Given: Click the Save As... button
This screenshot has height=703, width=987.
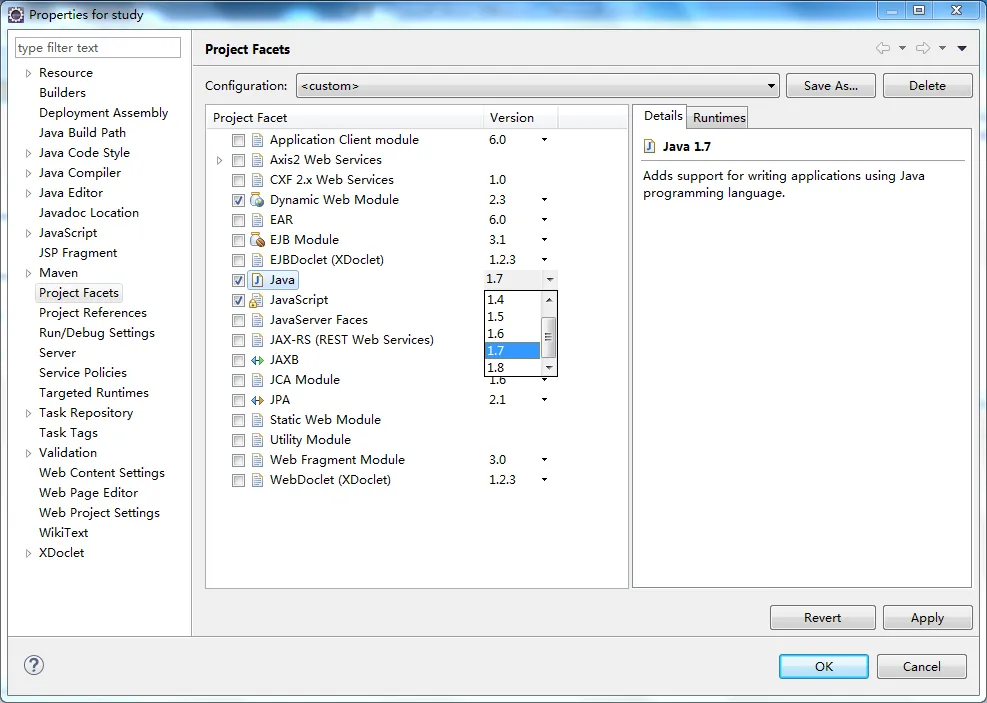Looking at the screenshot, I should (831, 86).
